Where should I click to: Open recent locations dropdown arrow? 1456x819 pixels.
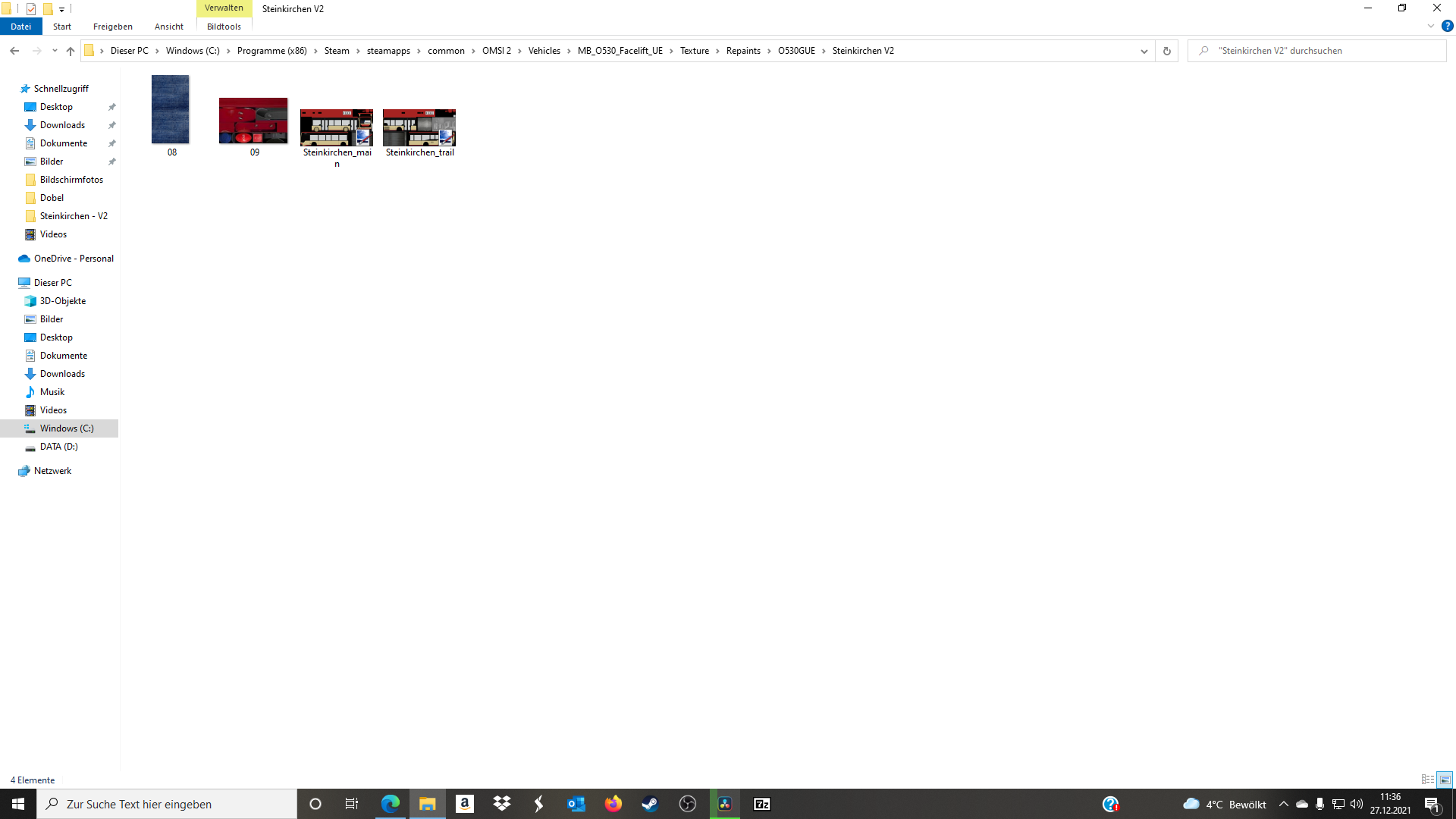coord(55,51)
